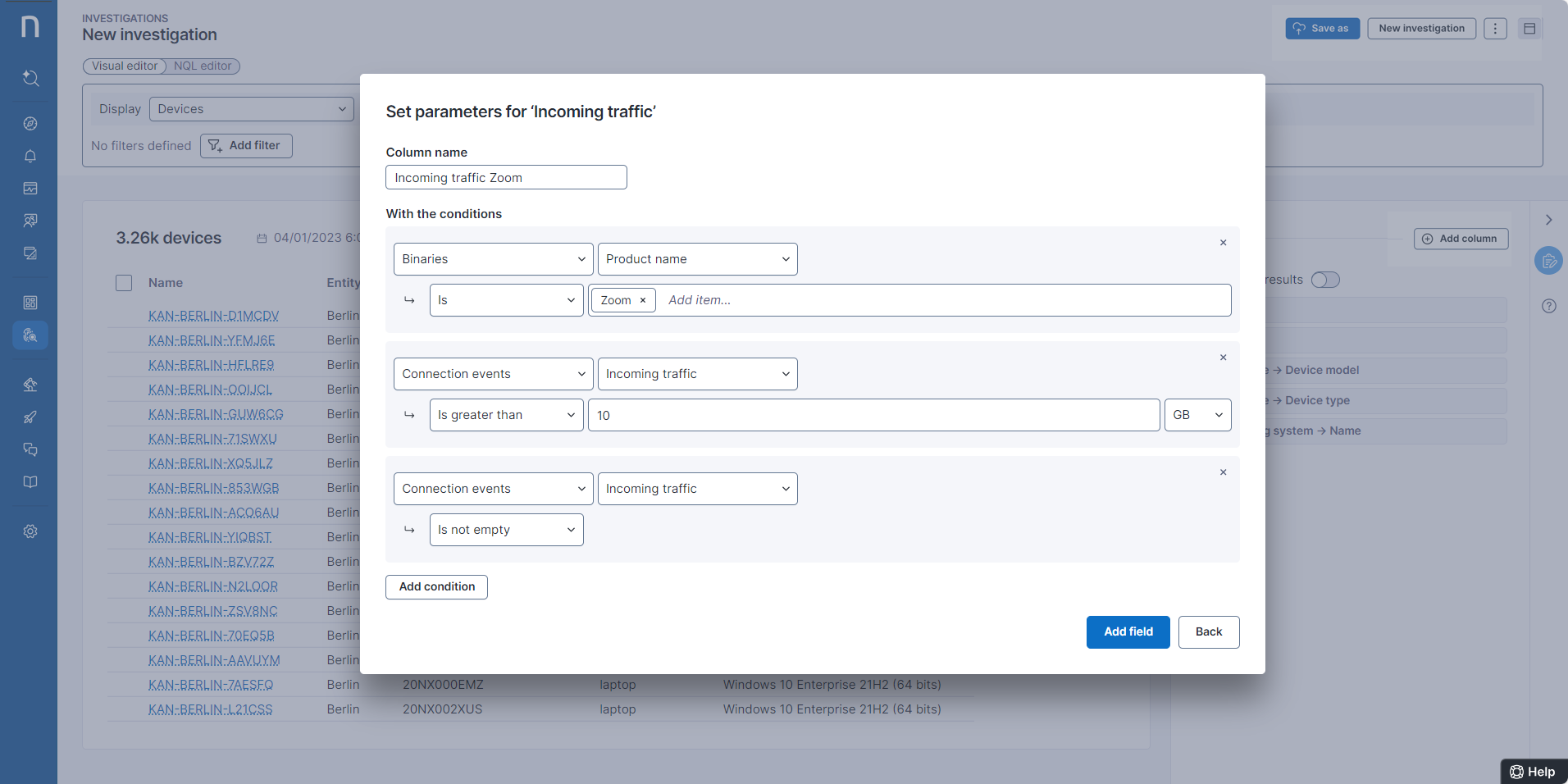This screenshot has width=1568, height=784.
Task: Click the Column name text field
Action: tap(506, 177)
